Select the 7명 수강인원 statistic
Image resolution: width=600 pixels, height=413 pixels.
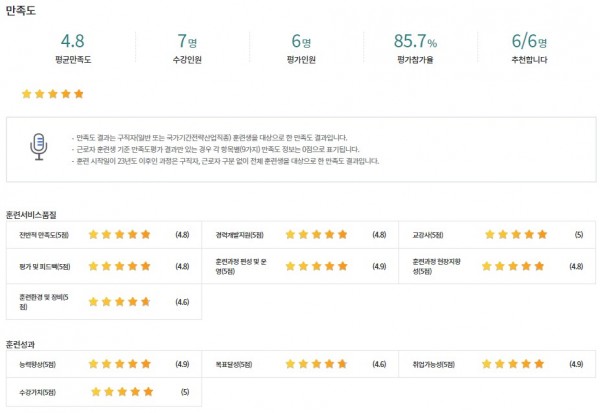187,48
